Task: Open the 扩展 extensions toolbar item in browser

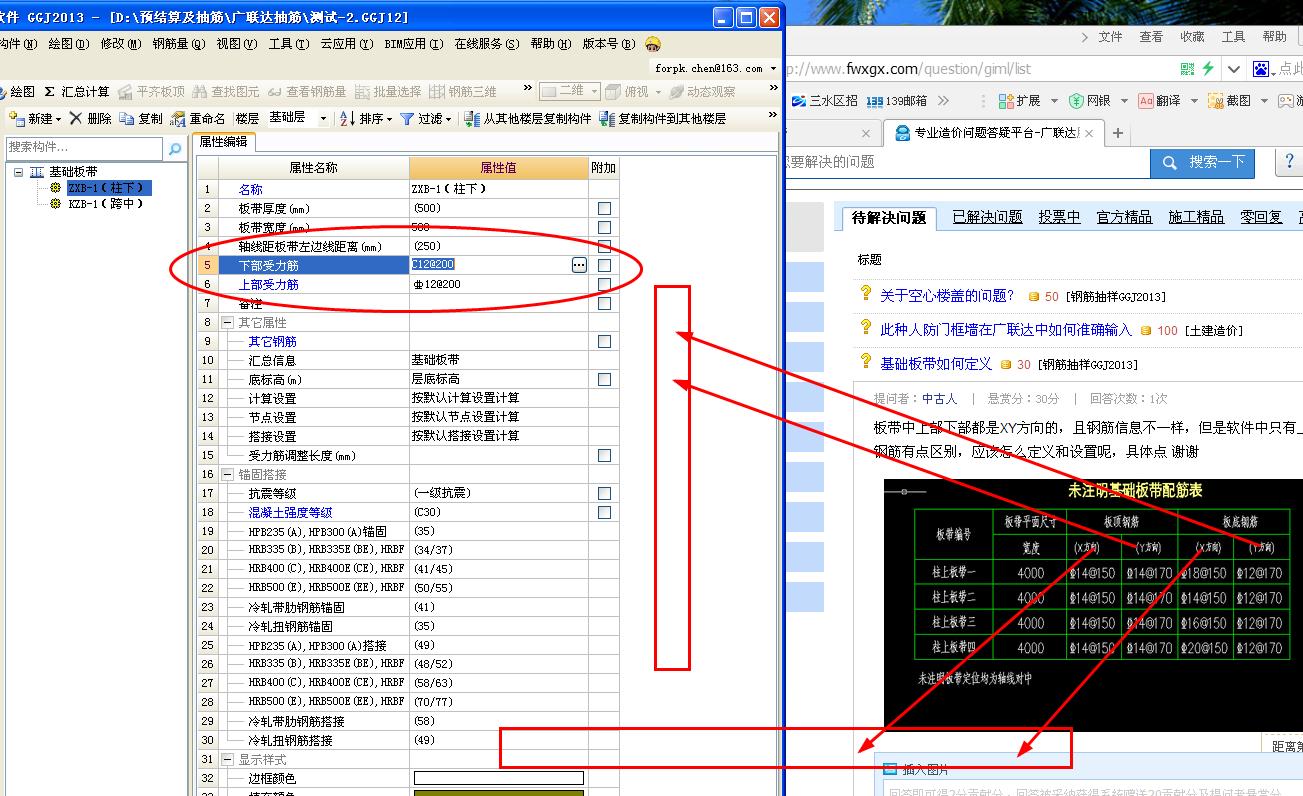Action: click(x=1019, y=100)
